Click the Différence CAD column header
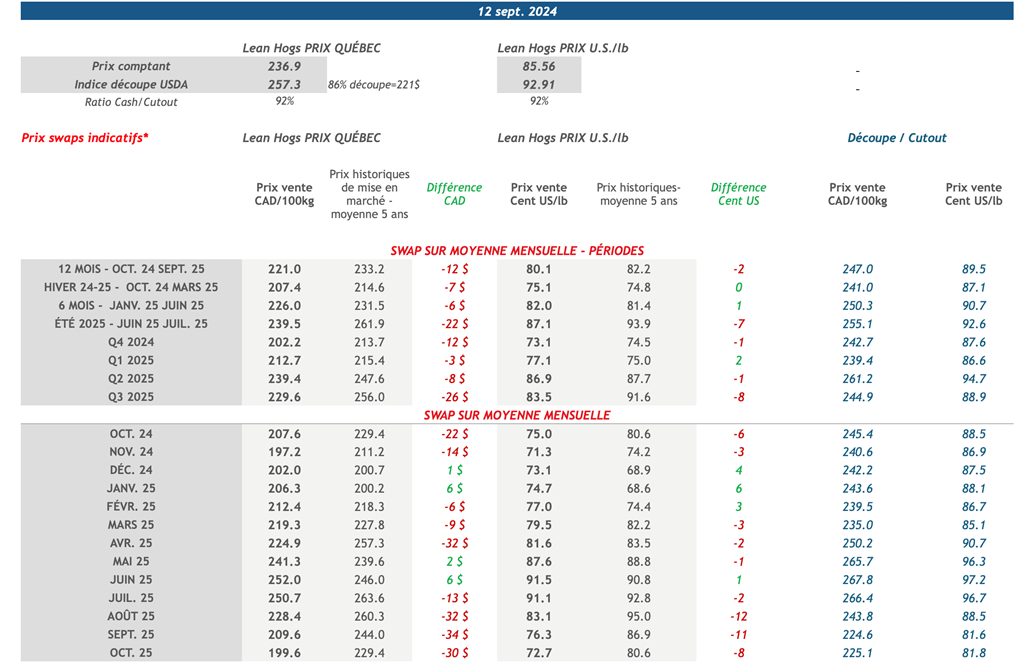 click(454, 194)
